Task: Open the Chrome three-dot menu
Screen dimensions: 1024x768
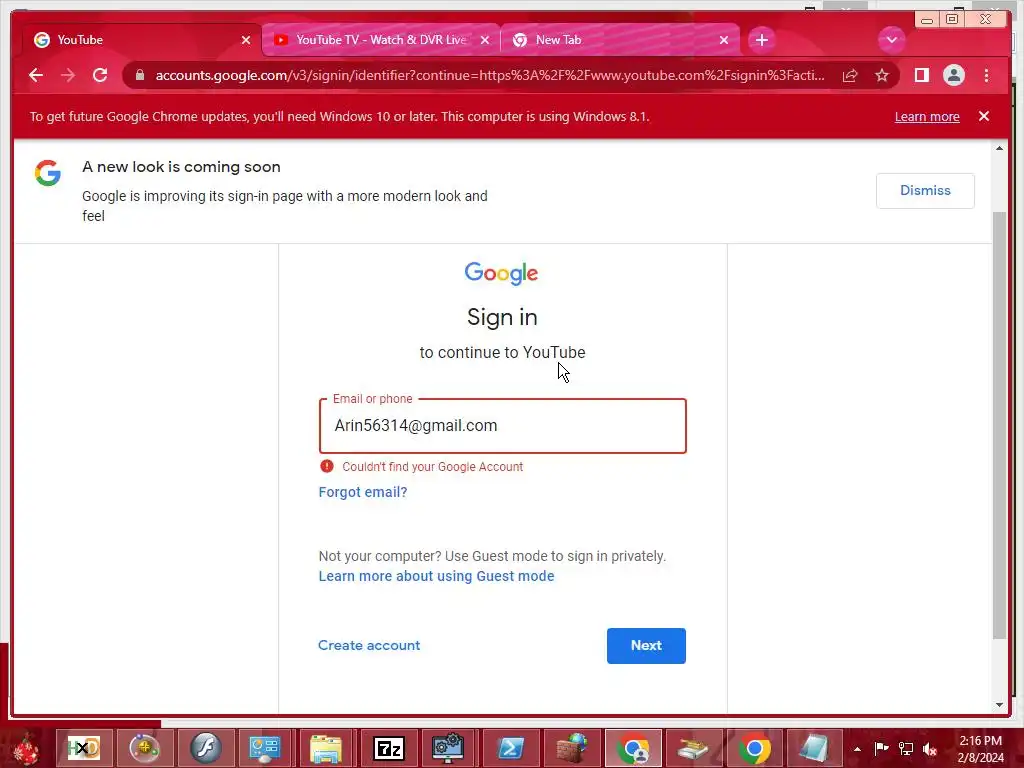Action: (x=986, y=75)
